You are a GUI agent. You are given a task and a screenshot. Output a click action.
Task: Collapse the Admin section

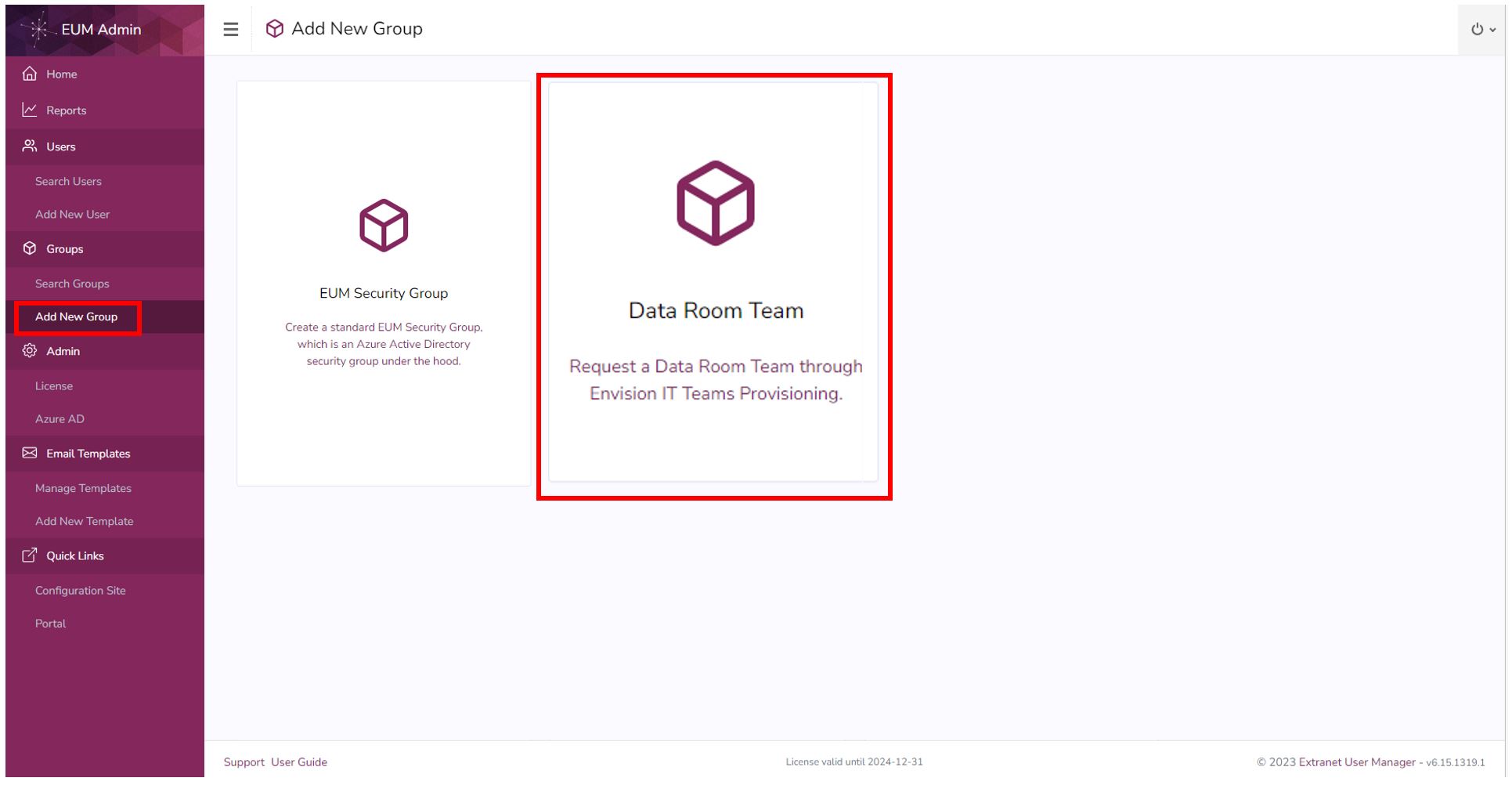point(105,351)
